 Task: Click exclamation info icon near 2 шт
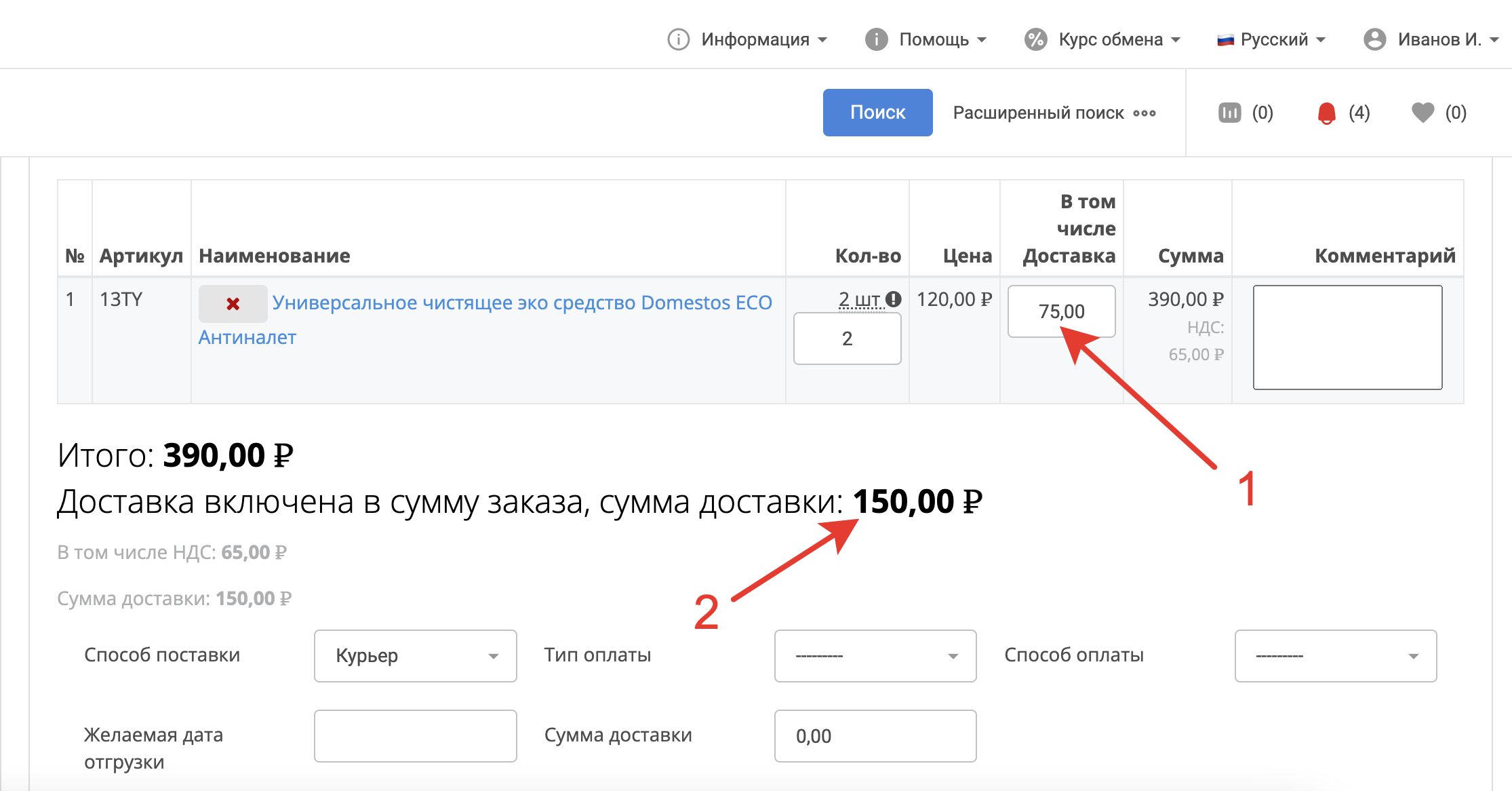(x=894, y=298)
